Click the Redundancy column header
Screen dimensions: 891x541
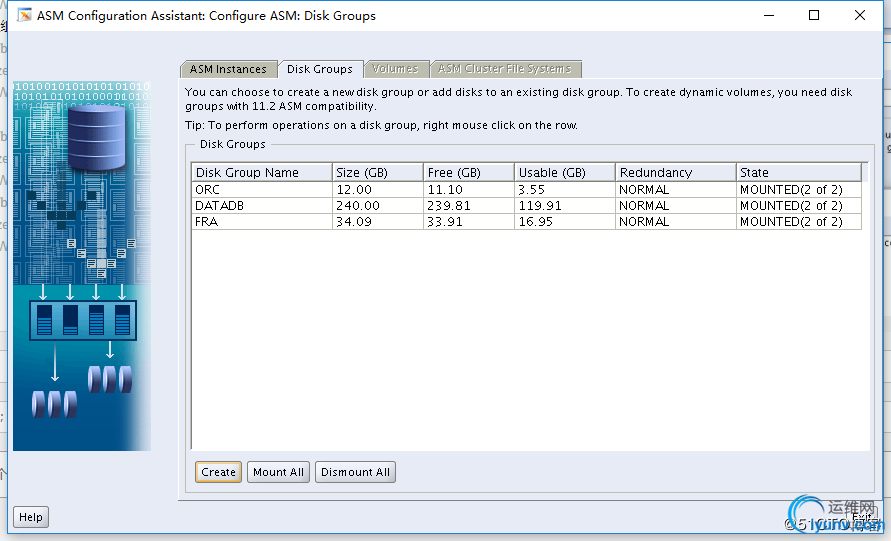click(676, 172)
